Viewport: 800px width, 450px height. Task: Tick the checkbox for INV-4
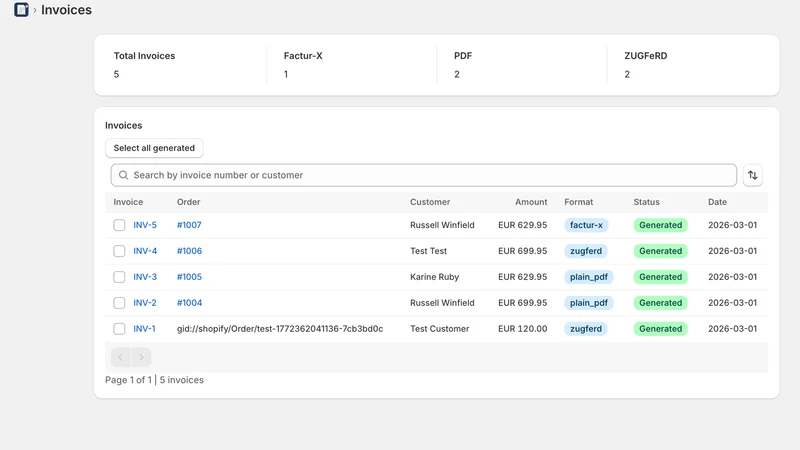click(119, 251)
